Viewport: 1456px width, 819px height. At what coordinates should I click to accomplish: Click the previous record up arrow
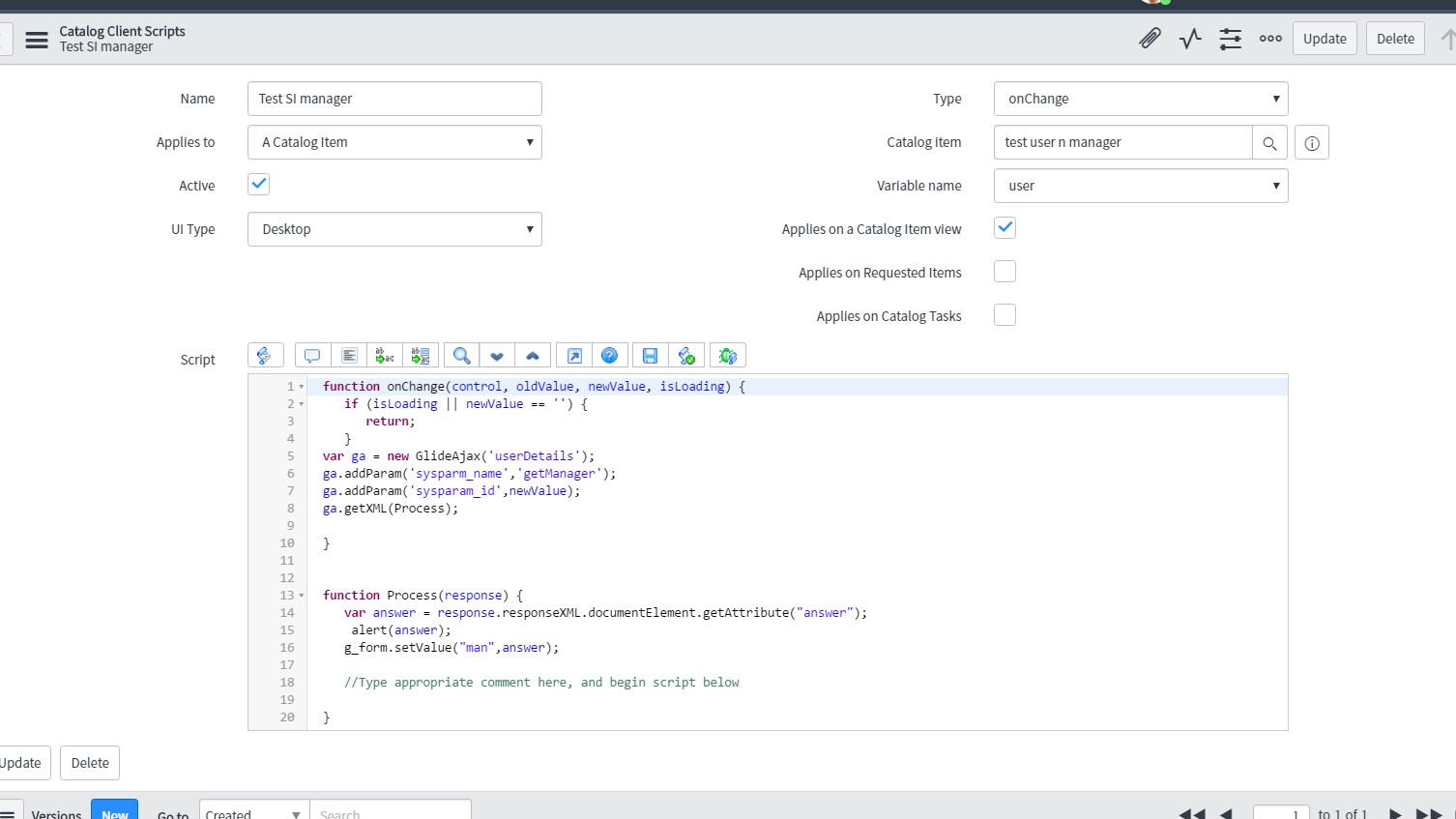point(1447,39)
